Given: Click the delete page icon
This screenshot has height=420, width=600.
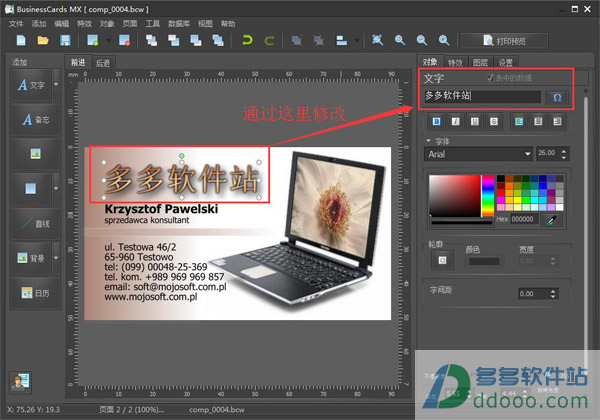Looking at the screenshot, I should click(124, 40).
